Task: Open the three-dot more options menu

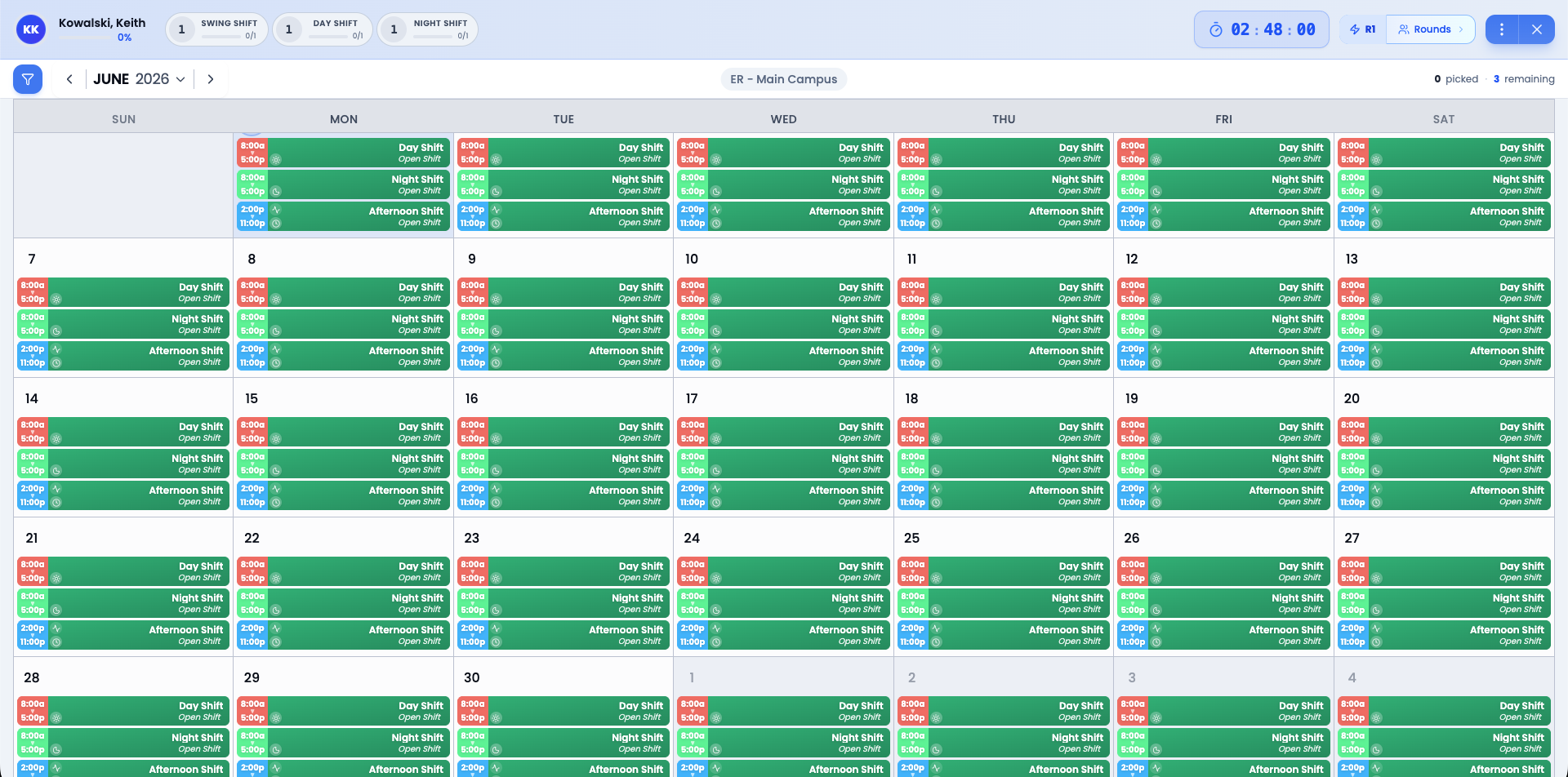Action: [1502, 29]
